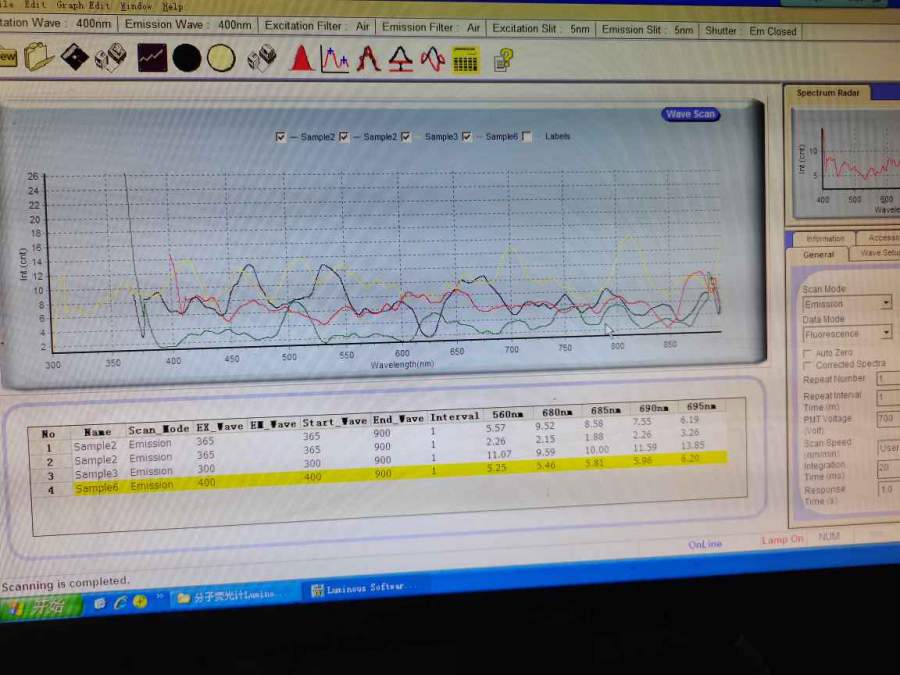Enable the Labels checkbox in the graph legend
Image resolution: width=900 pixels, height=675 pixels.
coord(526,137)
